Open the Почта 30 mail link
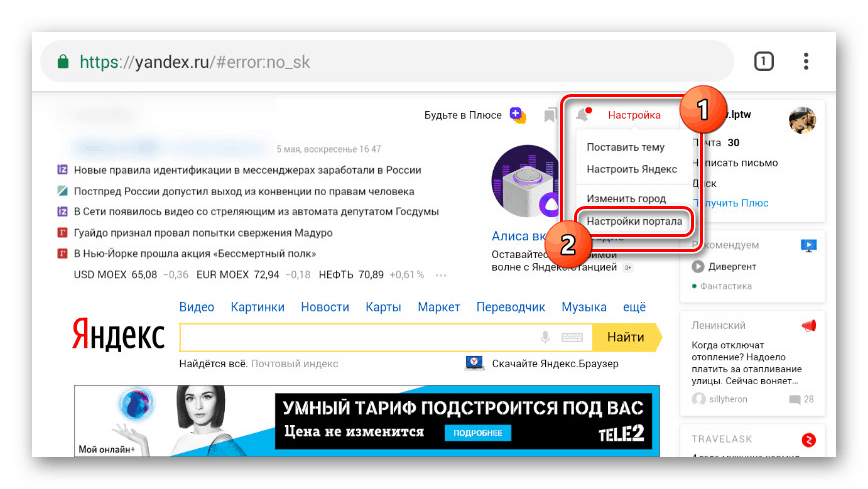Screen dimensions: 868x489 tap(716, 143)
